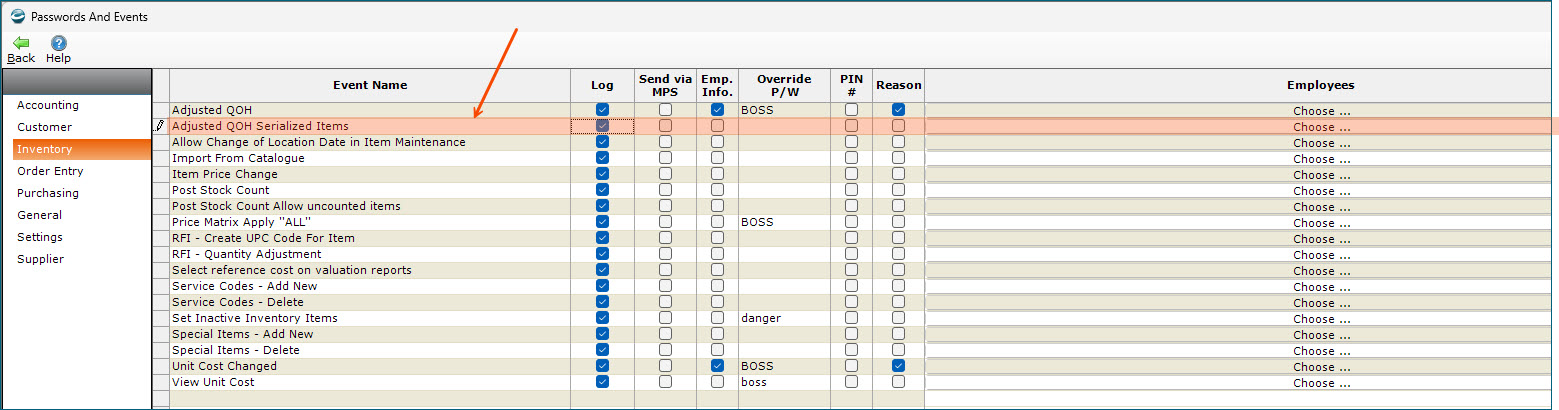
Task: Toggle Log checkbox for Adjusted QOH
Action: click(602, 110)
